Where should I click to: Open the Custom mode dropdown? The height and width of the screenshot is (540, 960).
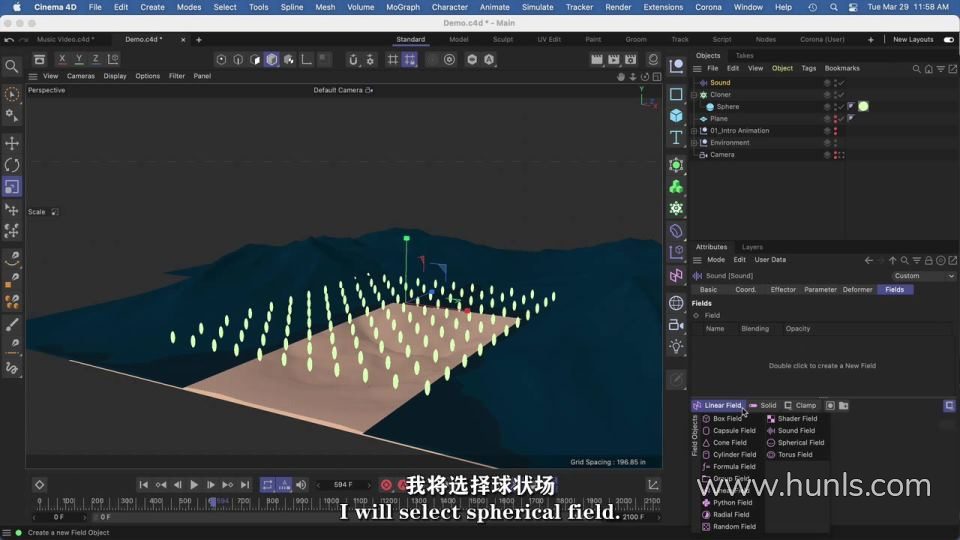(923, 276)
